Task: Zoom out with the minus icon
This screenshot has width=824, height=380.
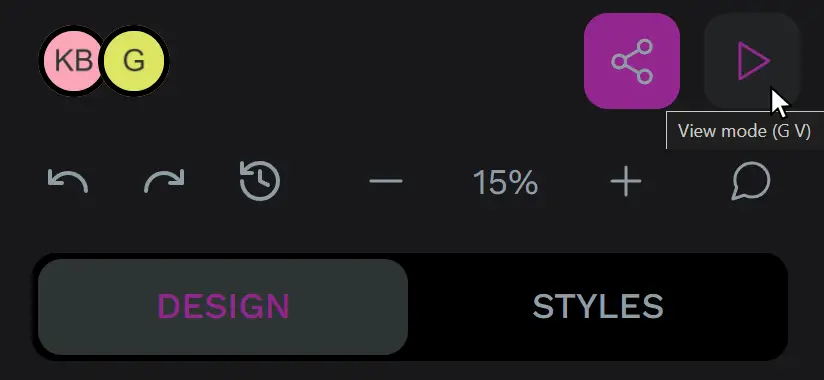Action: point(386,181)
